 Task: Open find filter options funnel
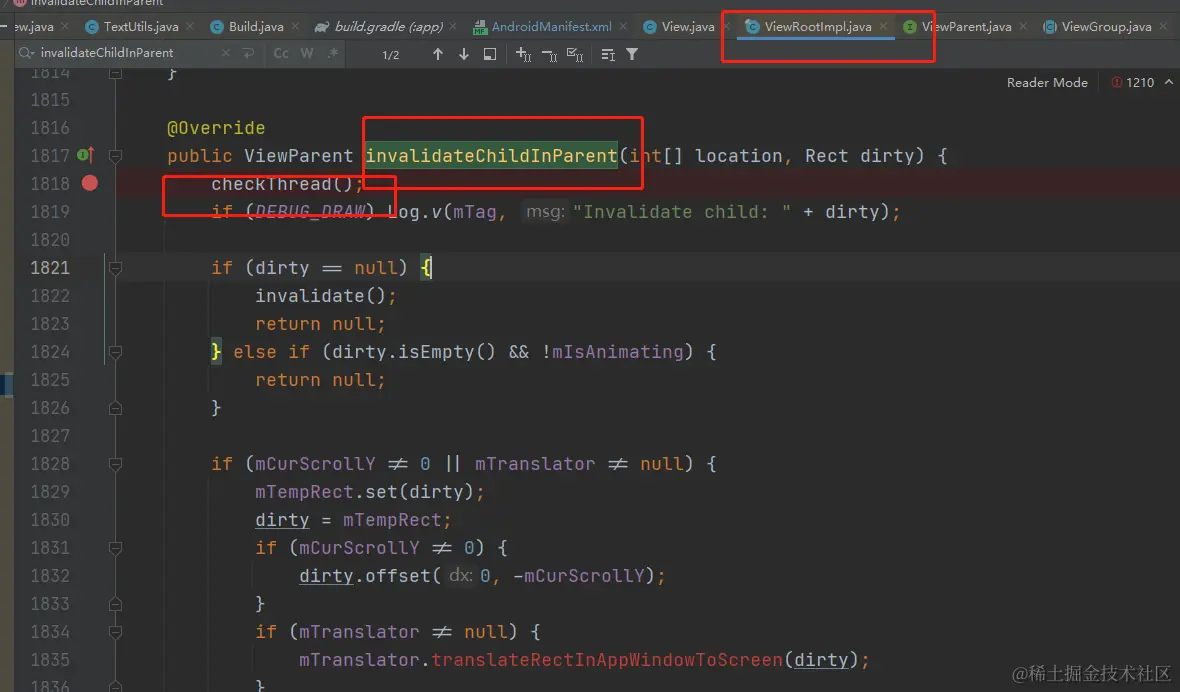point(632,54)
